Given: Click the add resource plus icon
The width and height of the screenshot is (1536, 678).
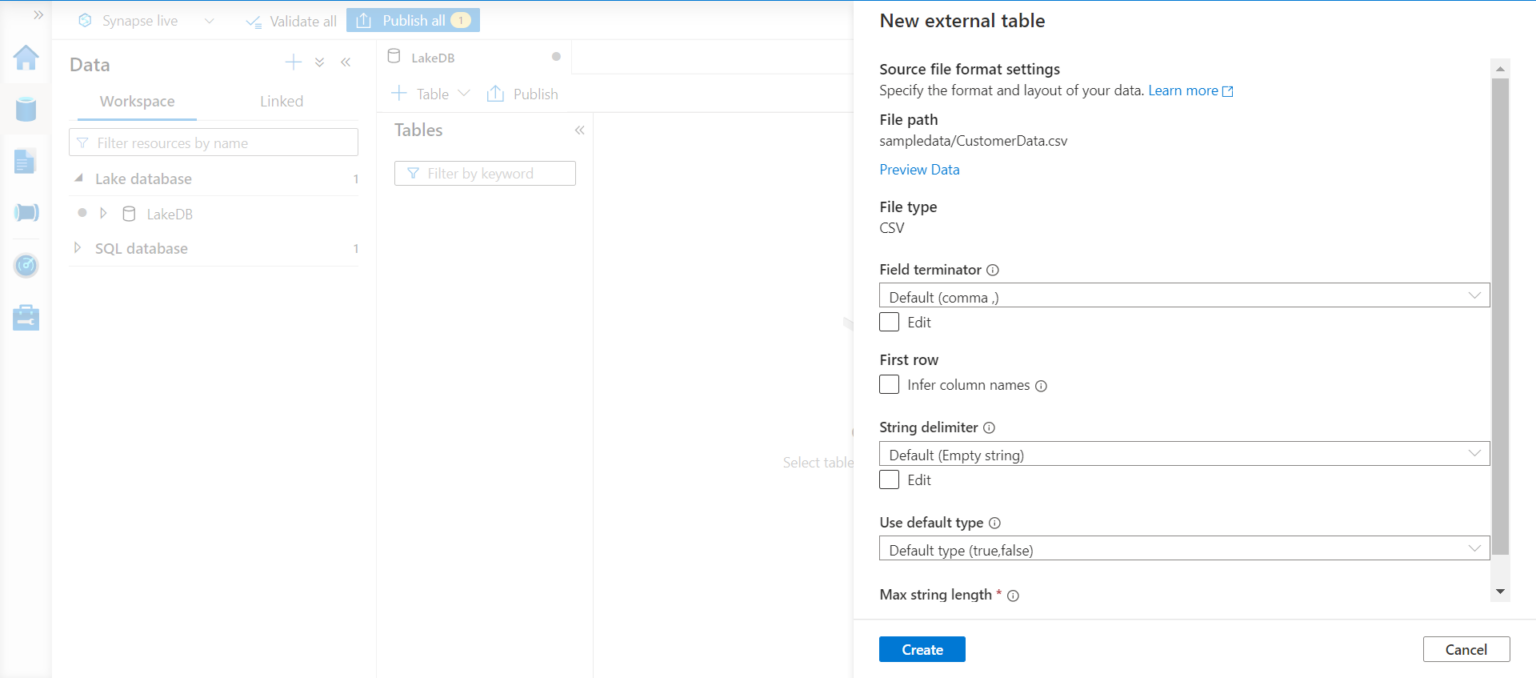Looking at the screenshot, I should coord(293,63).
